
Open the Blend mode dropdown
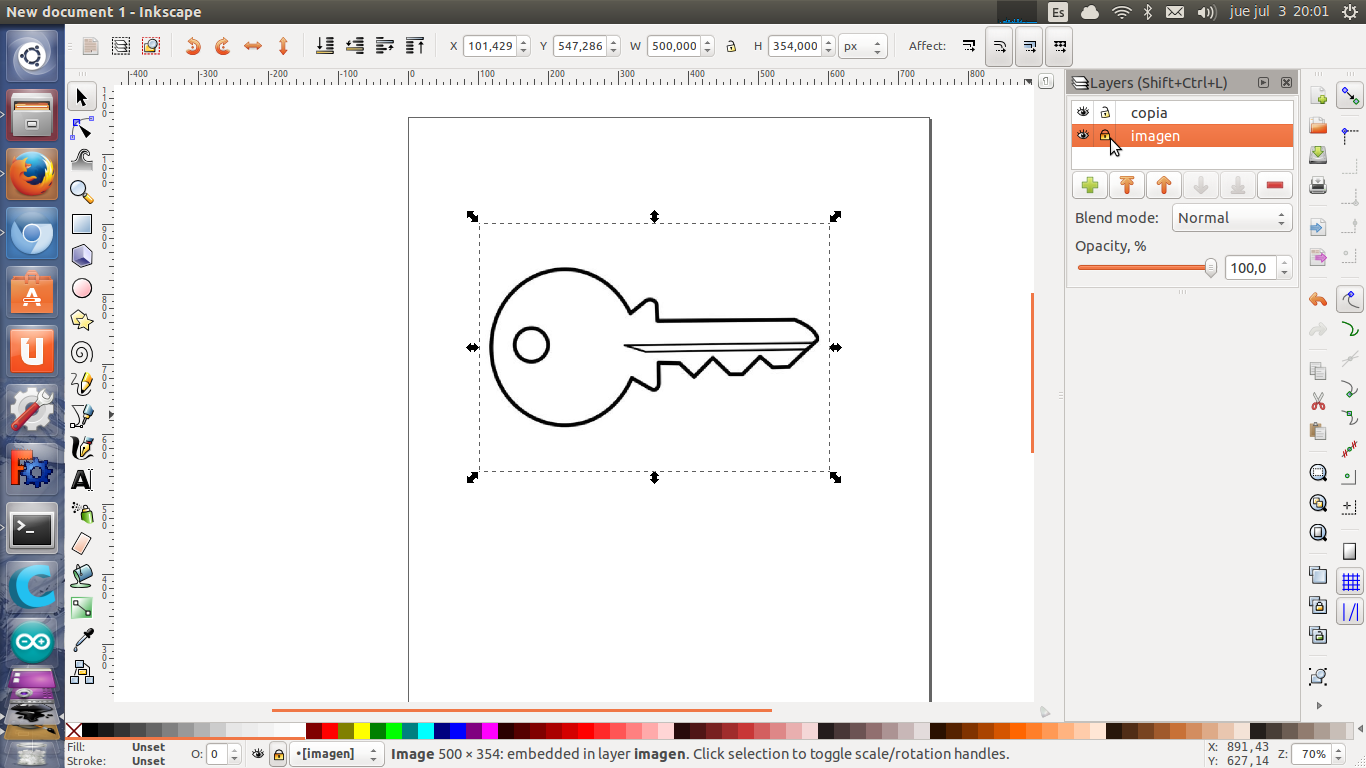click(x=1231, y=218)
